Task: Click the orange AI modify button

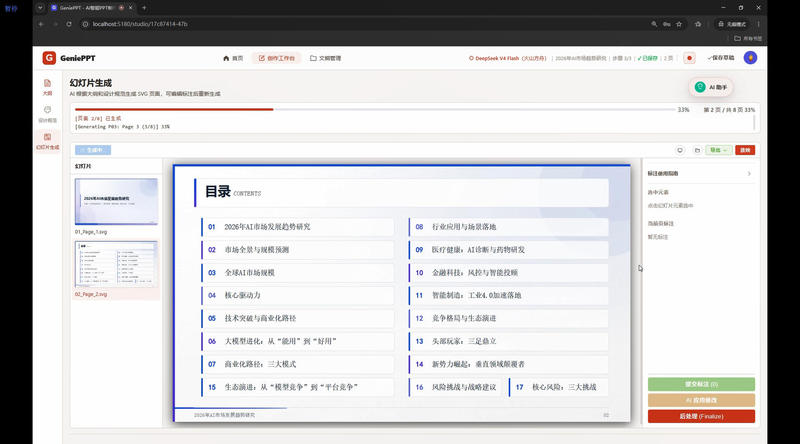Action: click(x=701, y=400)
